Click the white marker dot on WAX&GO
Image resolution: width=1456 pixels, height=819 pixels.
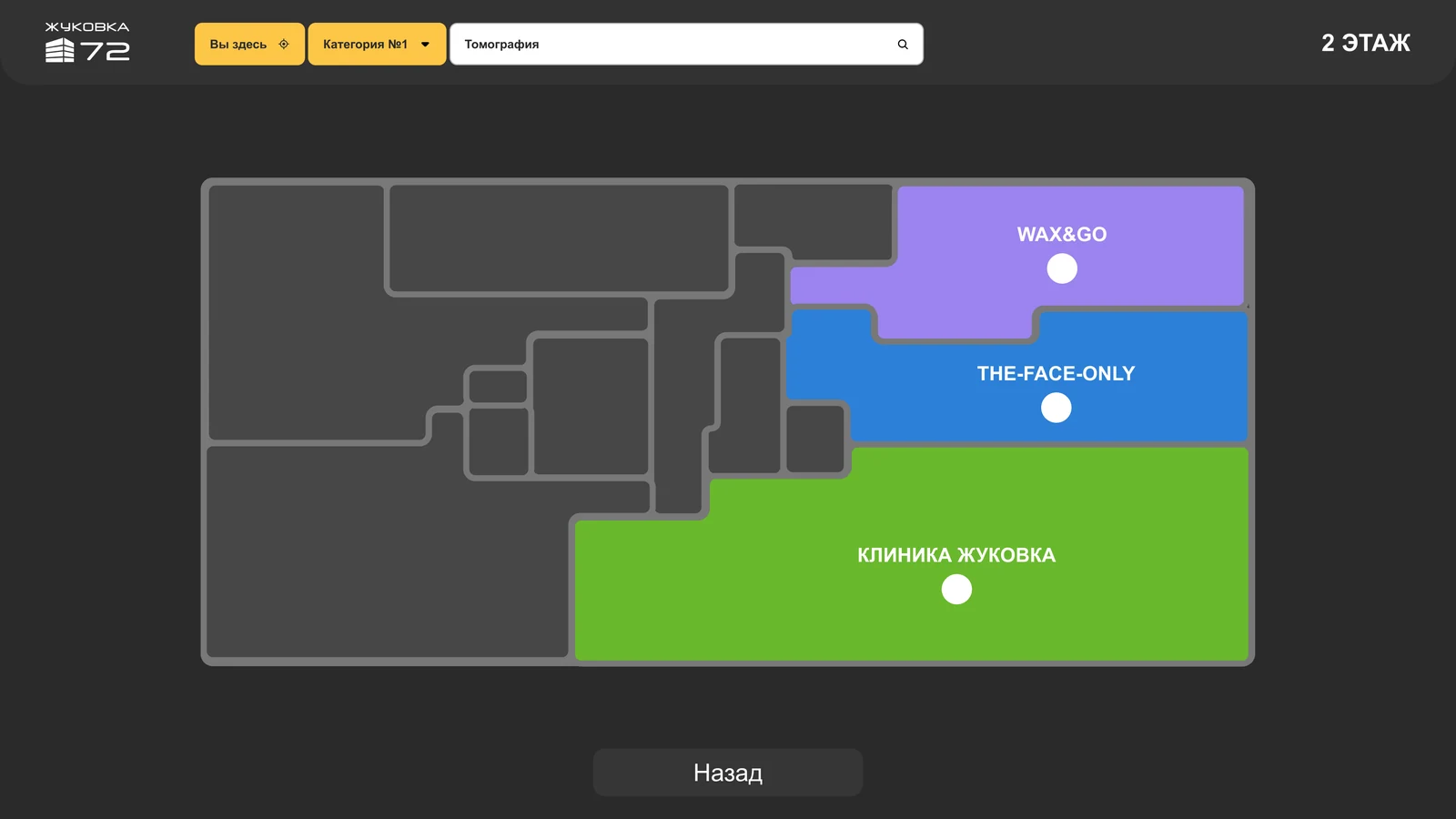pos(1062,268)
